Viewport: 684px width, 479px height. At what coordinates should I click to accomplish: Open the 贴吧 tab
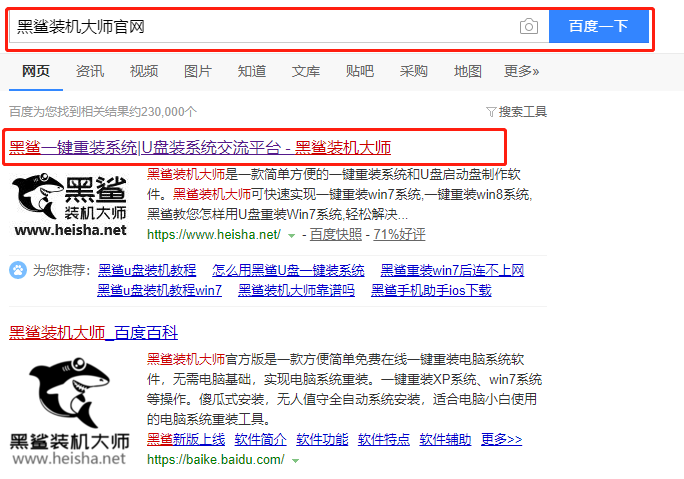coord(360,71)
